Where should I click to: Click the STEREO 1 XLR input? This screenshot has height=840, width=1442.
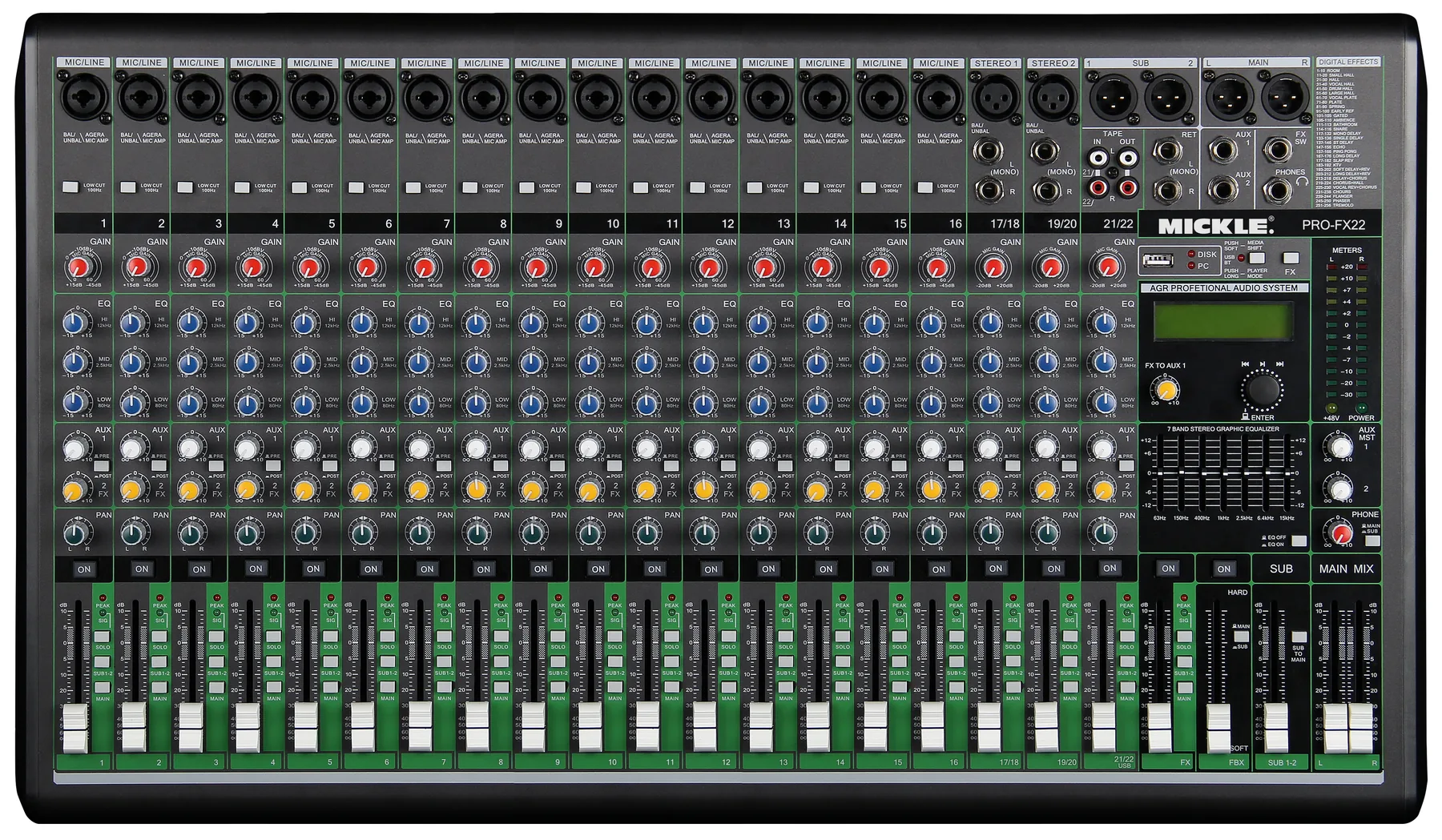[995, 98]
